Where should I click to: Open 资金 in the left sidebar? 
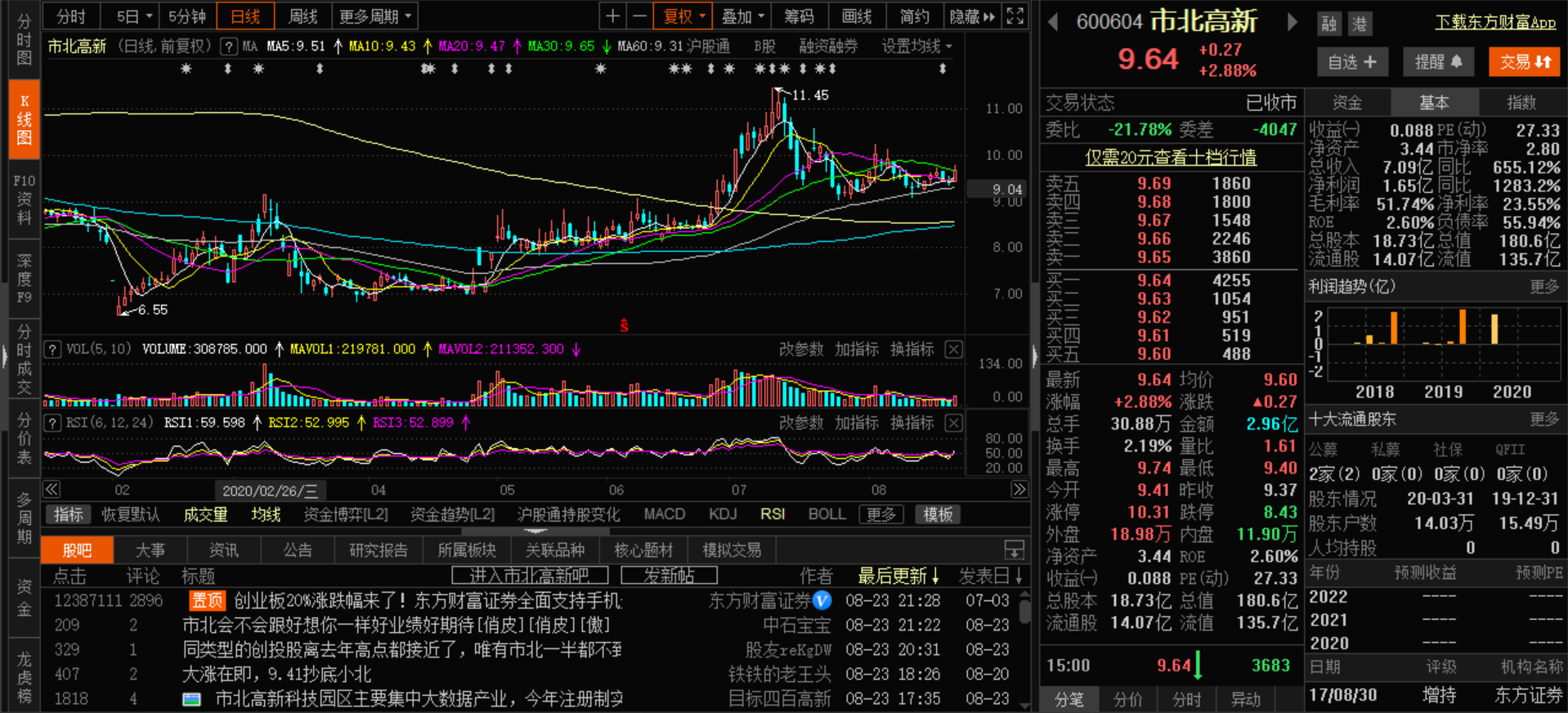pos(25,598)
